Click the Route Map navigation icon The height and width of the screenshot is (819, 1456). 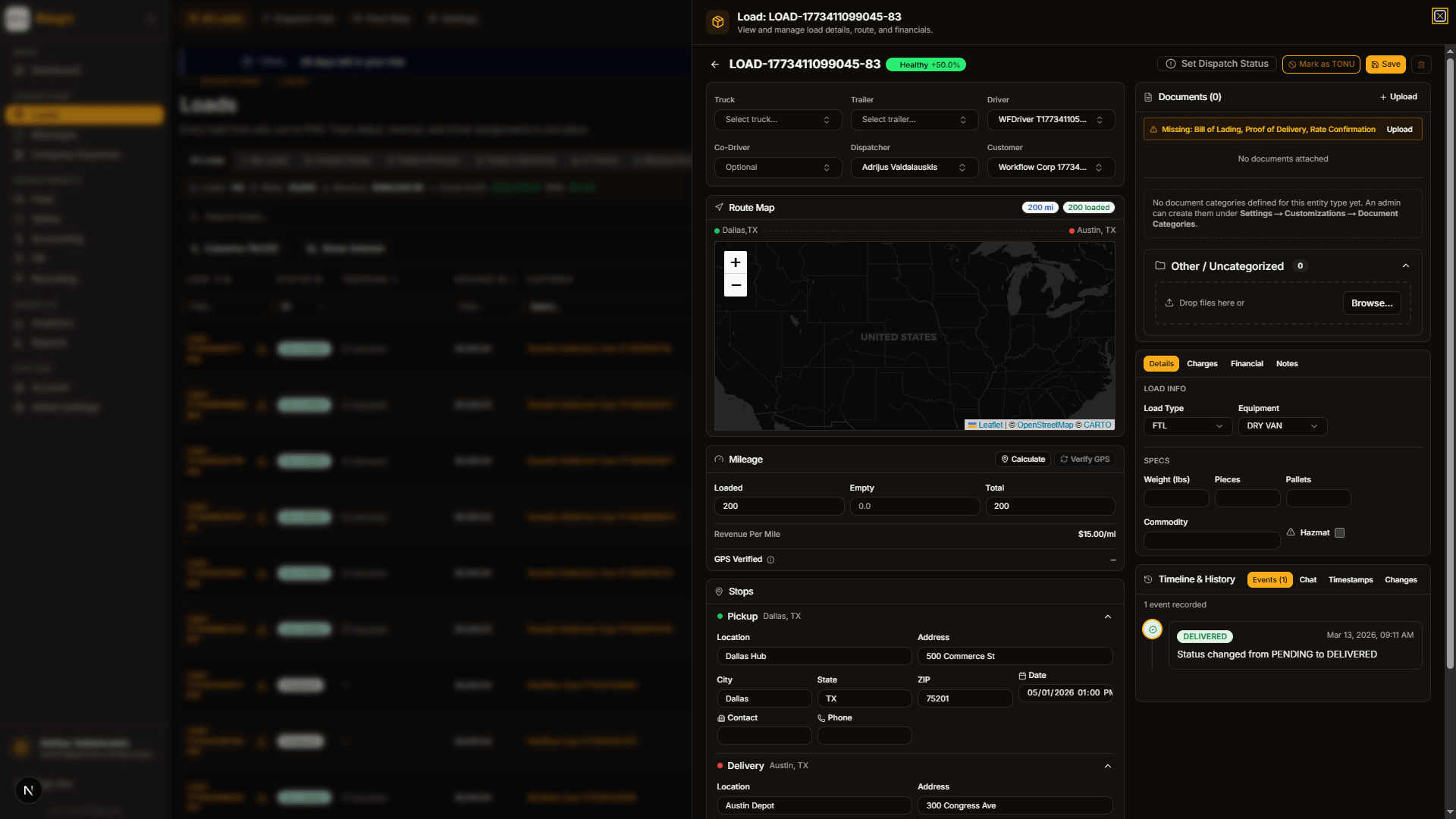coord(719,207)
